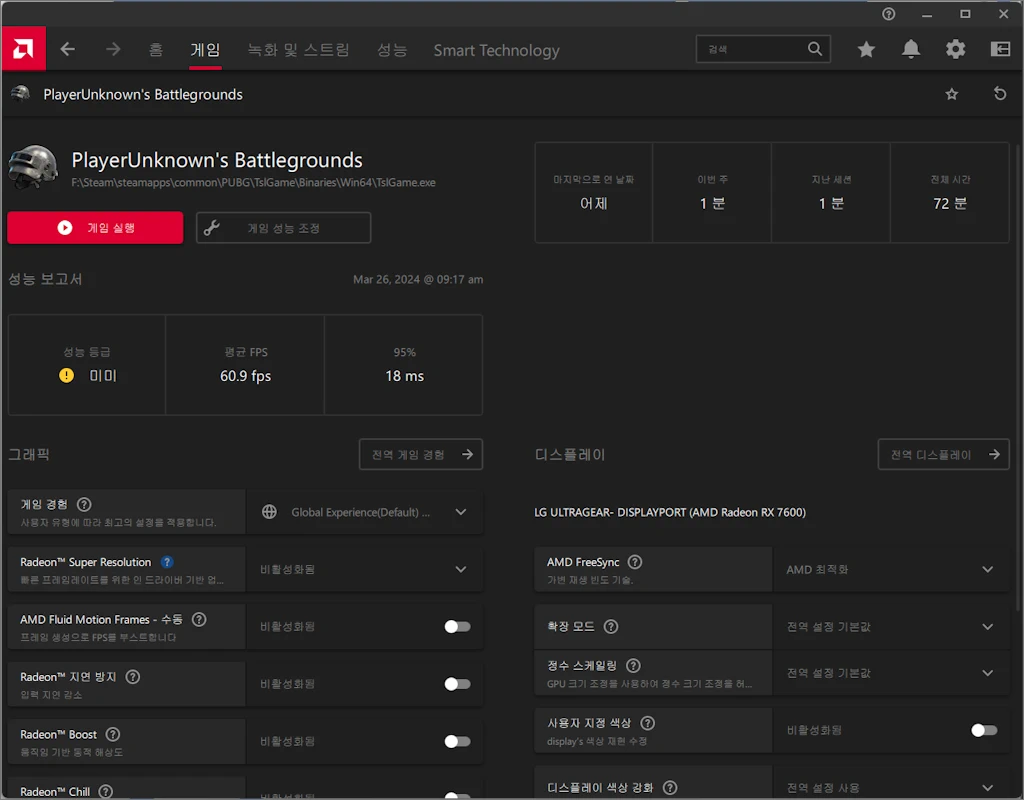This screenshot has height=800, width=1024.
Task: Show help for 확장 모드
Action: tap(611, 626)
